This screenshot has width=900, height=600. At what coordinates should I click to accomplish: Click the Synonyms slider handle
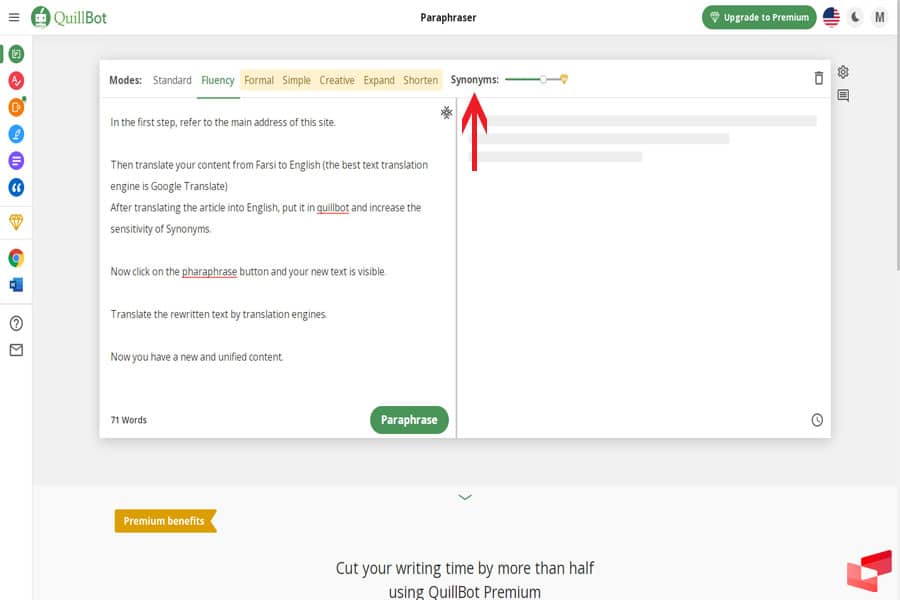tap(543, 79)
